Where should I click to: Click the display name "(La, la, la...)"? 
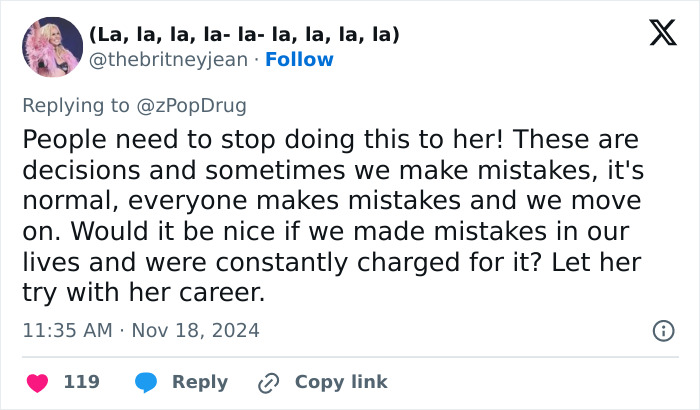pos(245,35)
